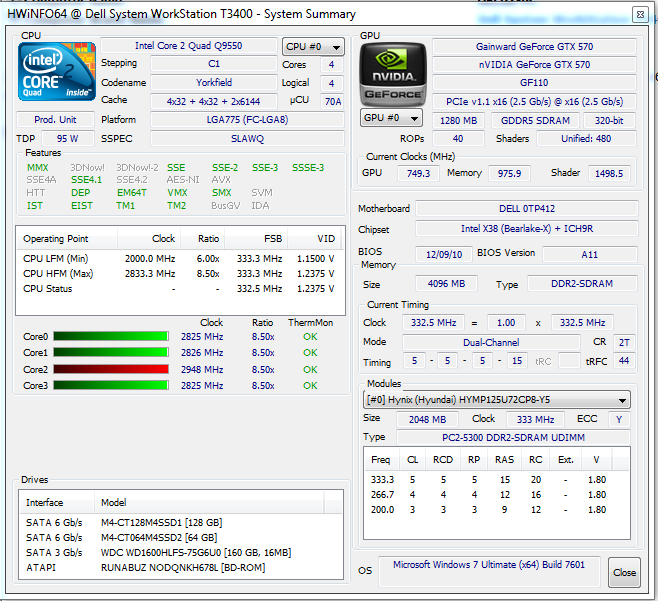Click the Core1 usage bar
Screen dimensions: 658x601
111,353
